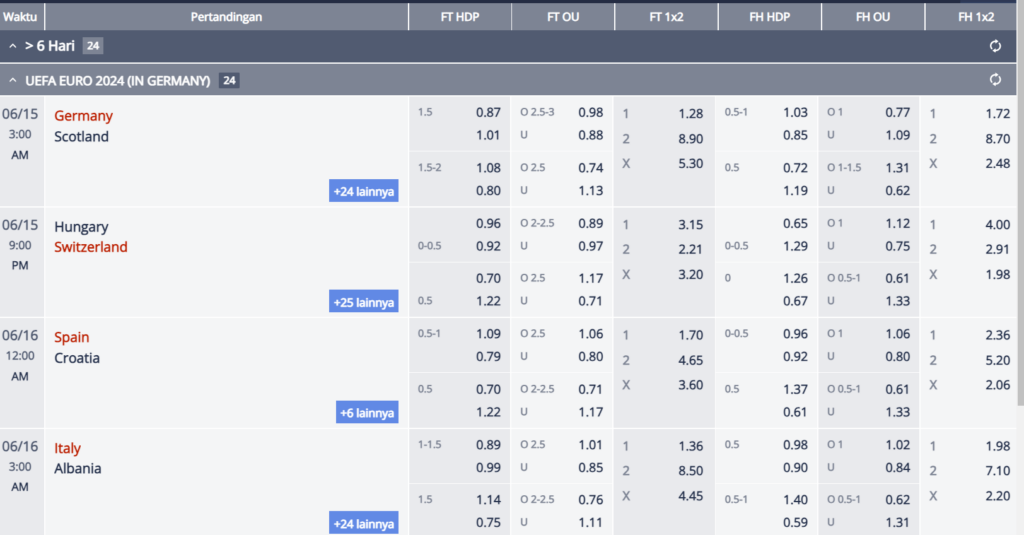This screenshot has width=1024, height=535.
Task: Click the FT HDP column header
Action: (460, 17)
